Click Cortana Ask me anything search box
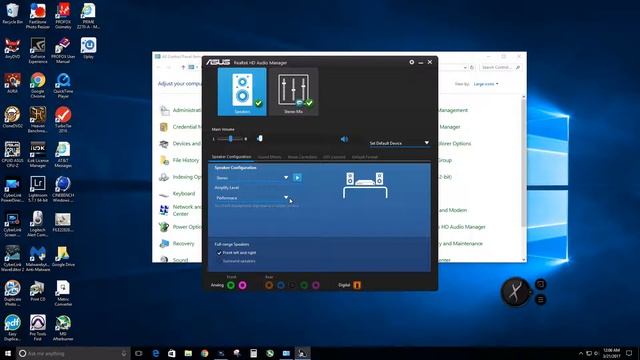This screenshot has width=640, height=360. (73, 353)
